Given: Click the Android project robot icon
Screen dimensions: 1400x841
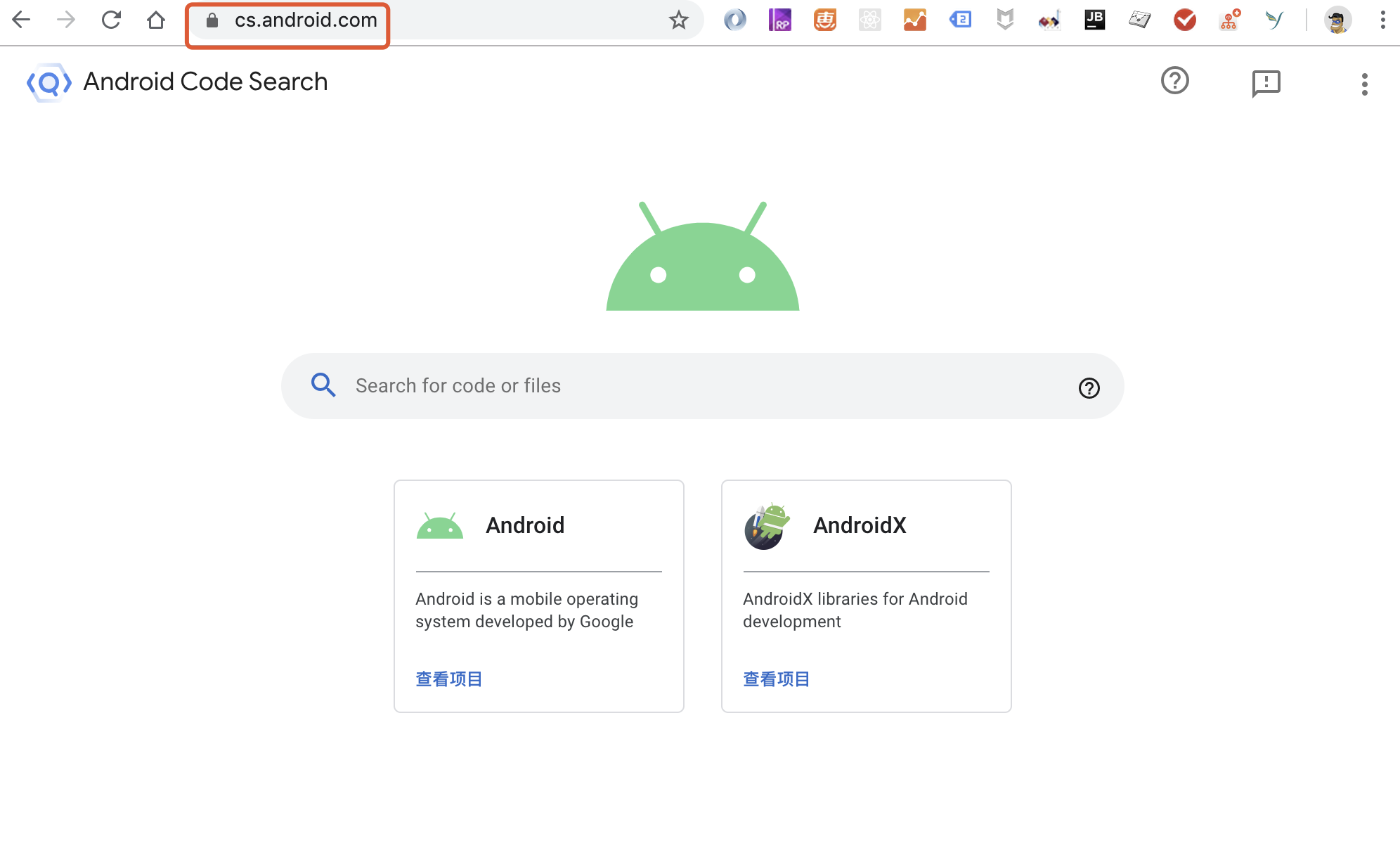Looking at the screenshot, I should click(x=440, y=526).
